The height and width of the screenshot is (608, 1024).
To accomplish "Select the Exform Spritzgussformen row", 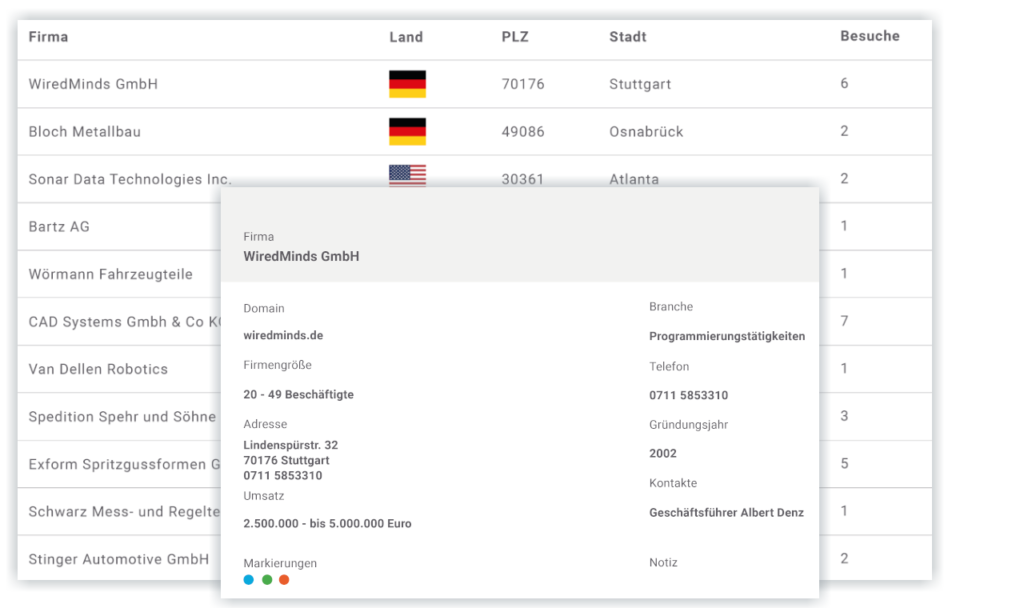I will point(119,464).
